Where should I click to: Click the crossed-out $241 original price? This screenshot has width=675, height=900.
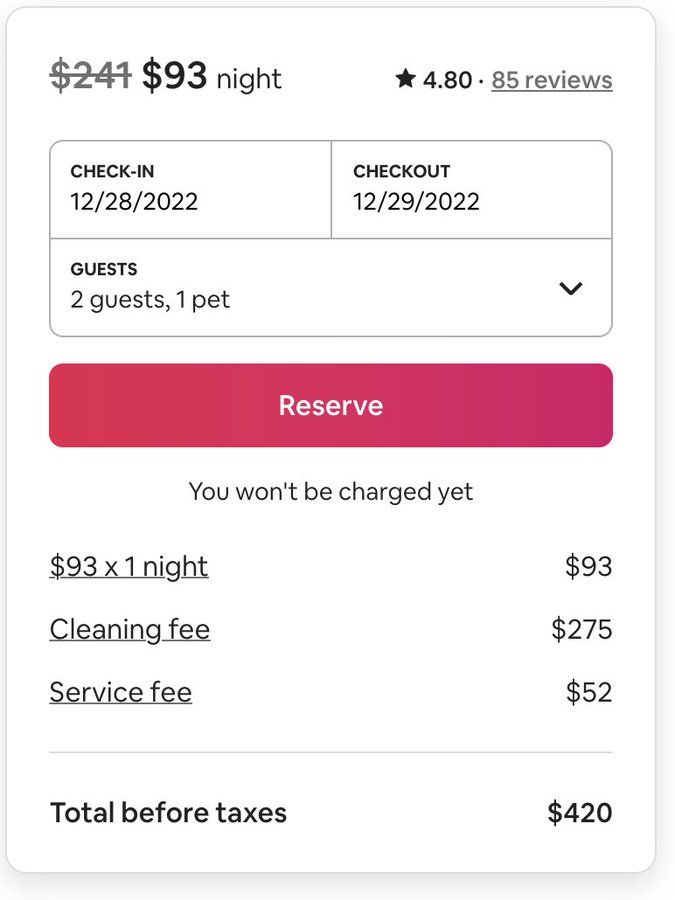click(x=90, y=76)
